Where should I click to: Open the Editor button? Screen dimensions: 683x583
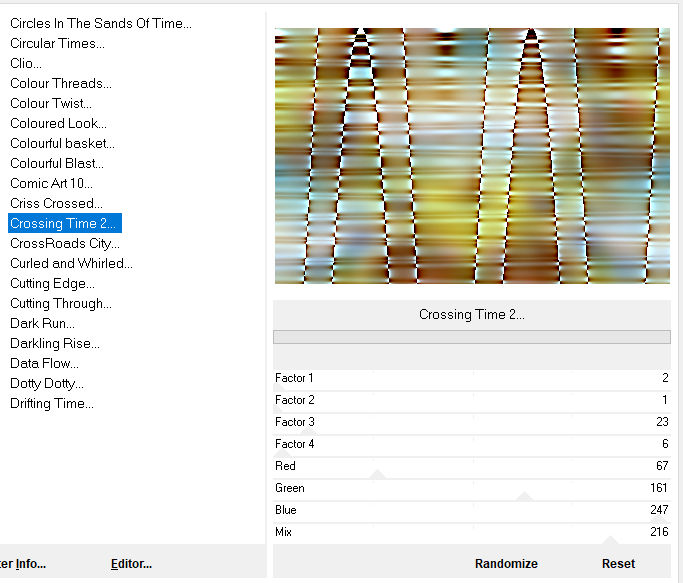tap(131, 564)
